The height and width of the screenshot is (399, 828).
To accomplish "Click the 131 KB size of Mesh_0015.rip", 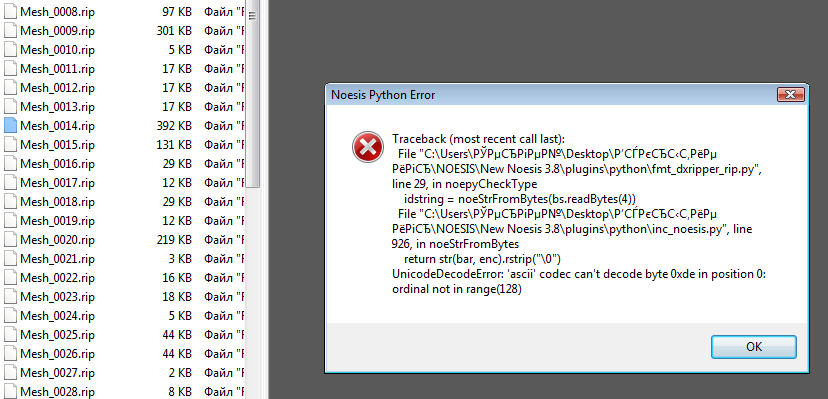I will [x=174, y=145].
